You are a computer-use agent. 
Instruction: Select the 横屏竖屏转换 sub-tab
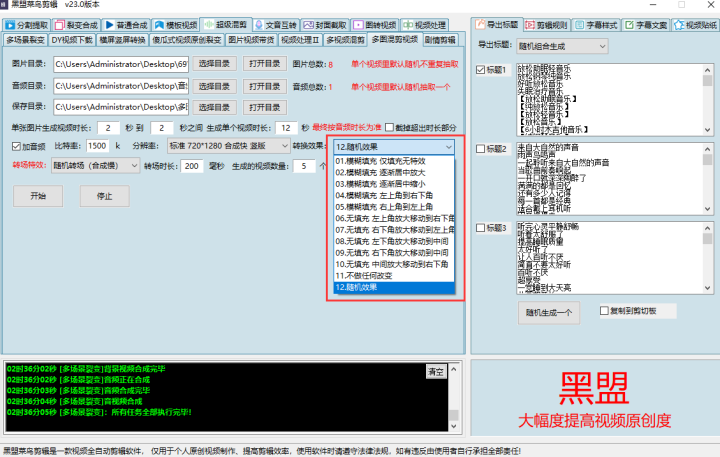(x=123, y=40)
